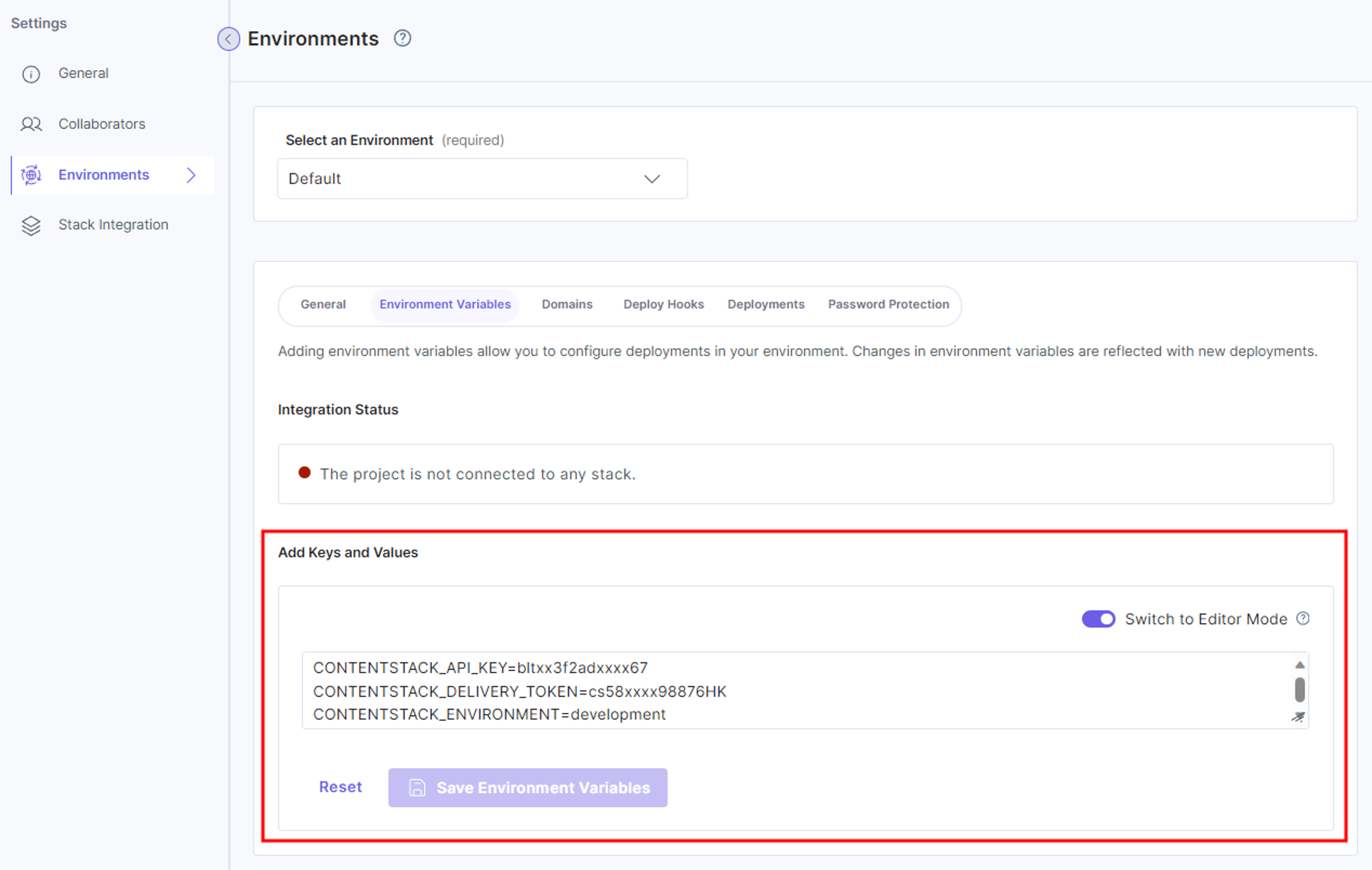1372x870 pixels.
Task: Click the textarea resize handle
Action: [x=1298, y=717]
